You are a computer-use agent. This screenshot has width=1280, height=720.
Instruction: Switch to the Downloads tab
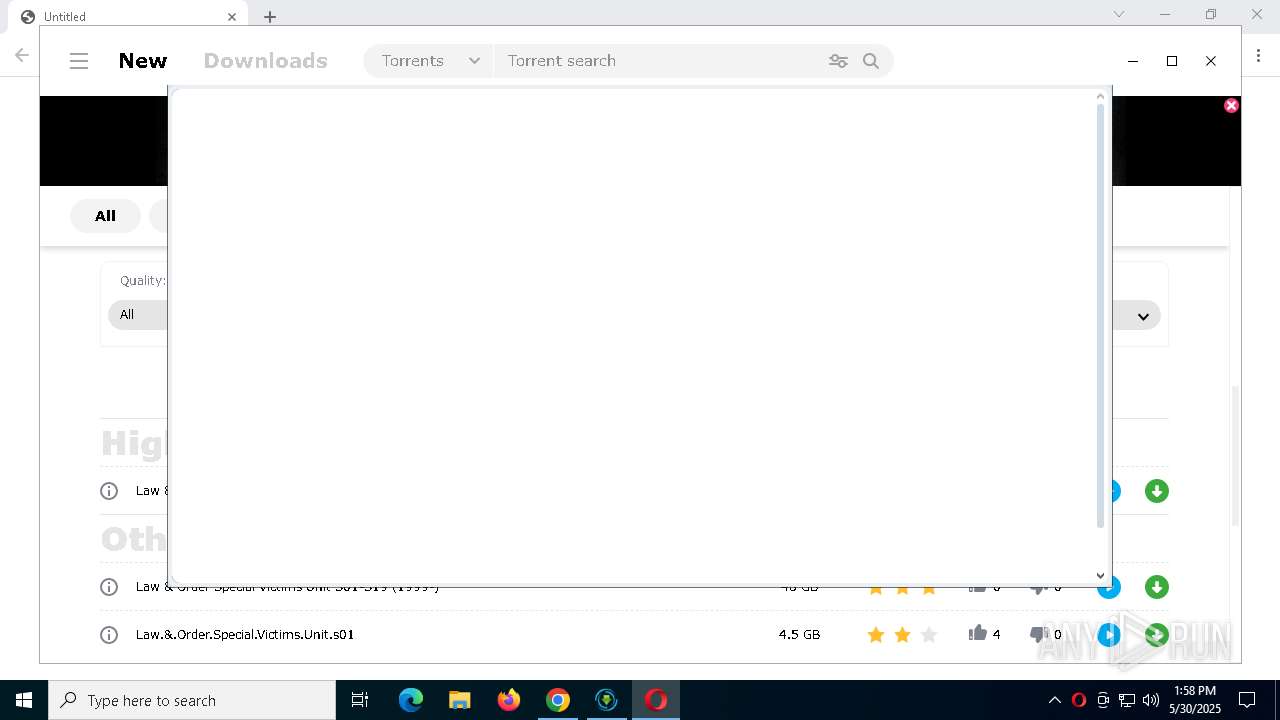click(265, 61)
